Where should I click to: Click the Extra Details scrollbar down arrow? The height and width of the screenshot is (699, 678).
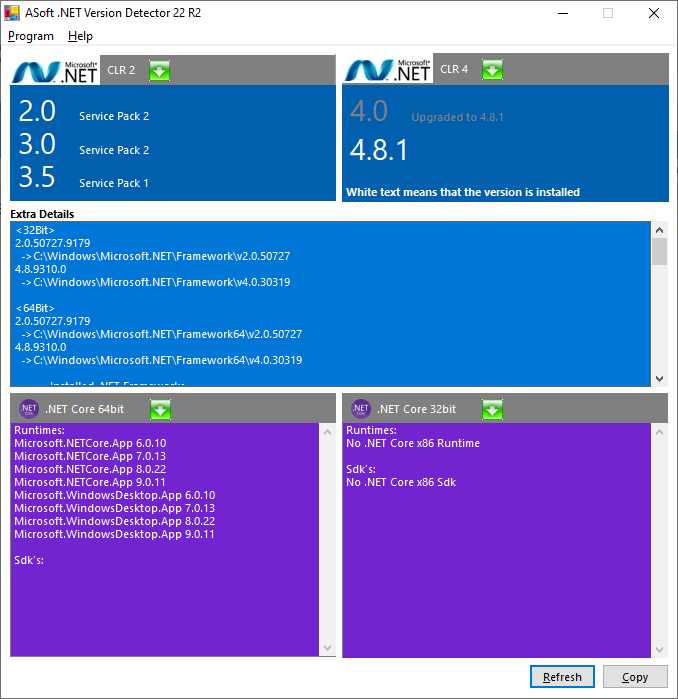click(660, 378)
